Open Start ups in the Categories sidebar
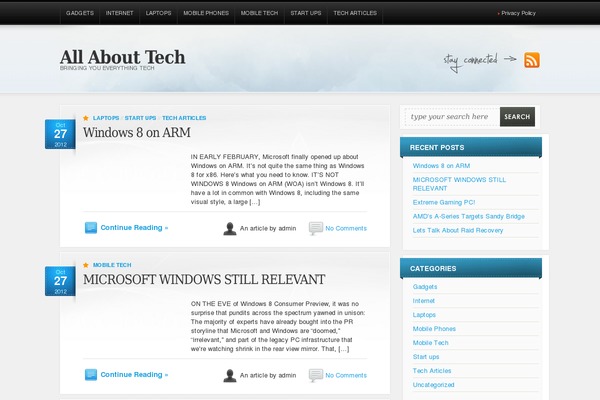 click(426, 357)
